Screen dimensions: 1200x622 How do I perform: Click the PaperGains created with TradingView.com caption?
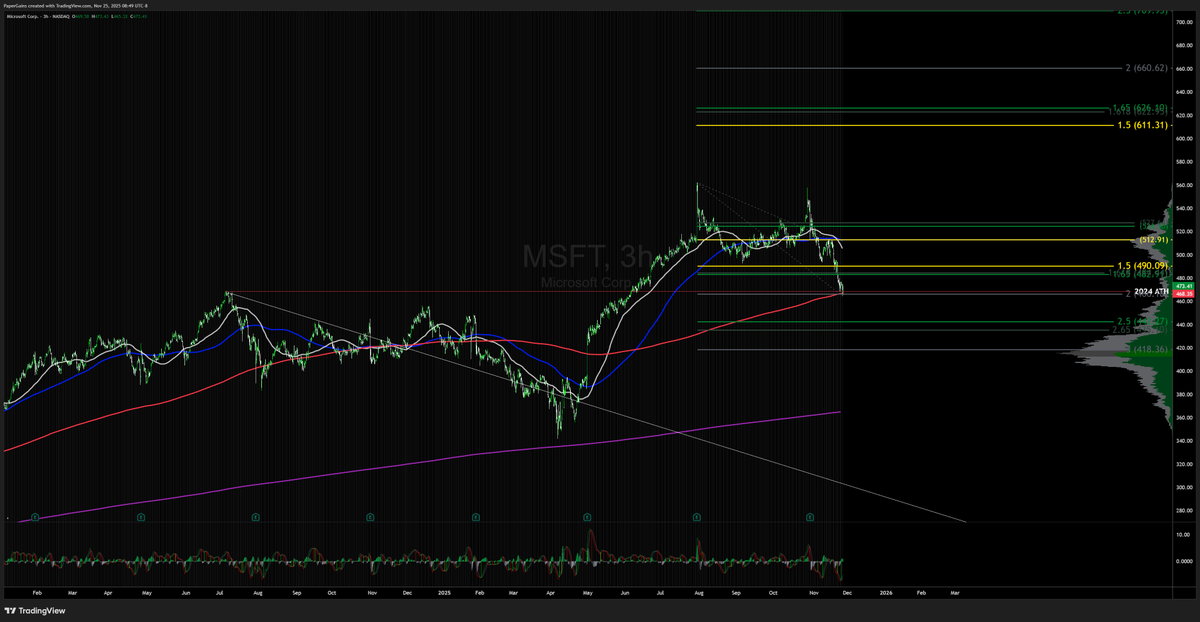[76, 7]
